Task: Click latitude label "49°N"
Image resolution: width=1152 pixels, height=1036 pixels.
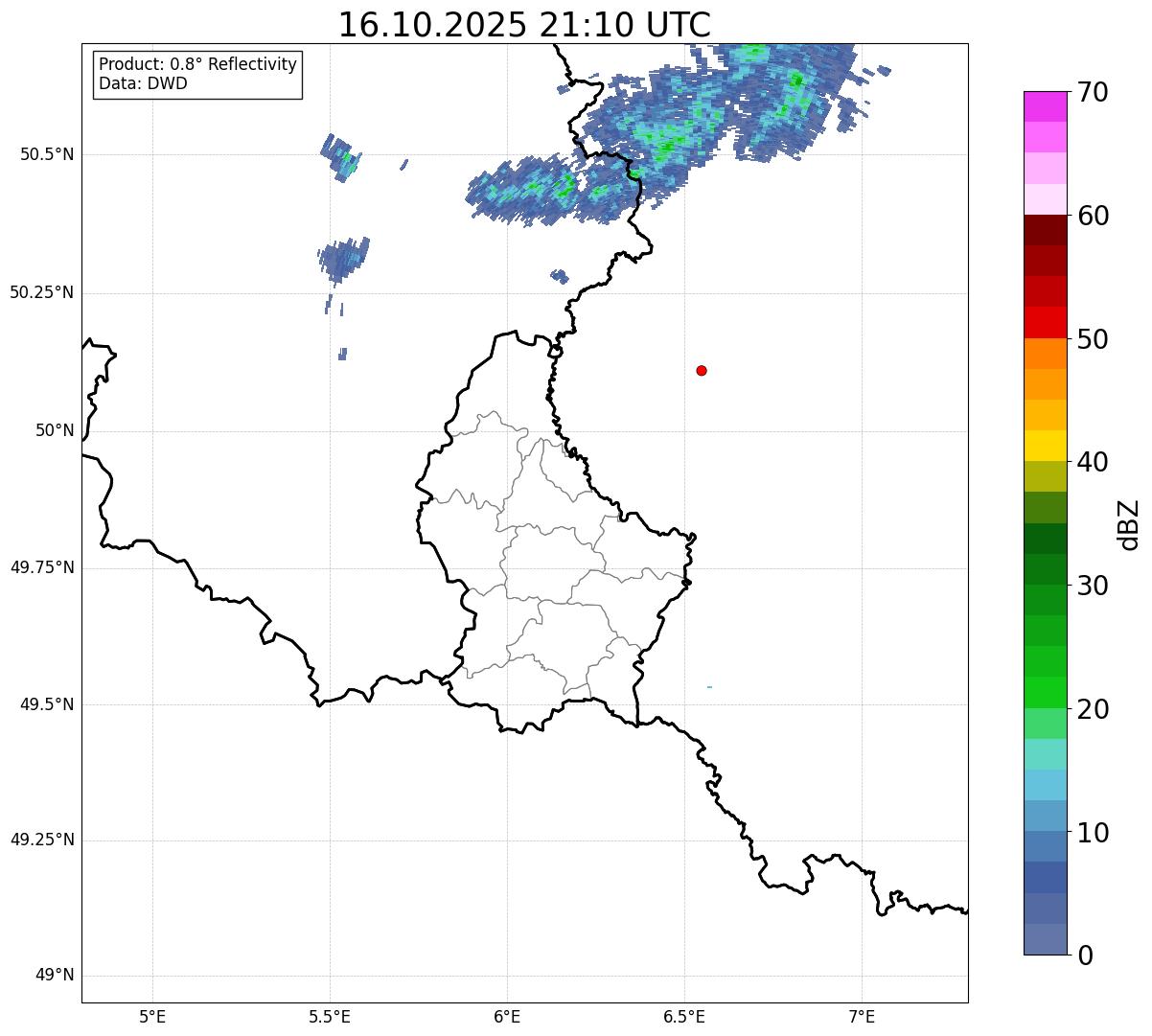Action: click(x=55, y=976)
